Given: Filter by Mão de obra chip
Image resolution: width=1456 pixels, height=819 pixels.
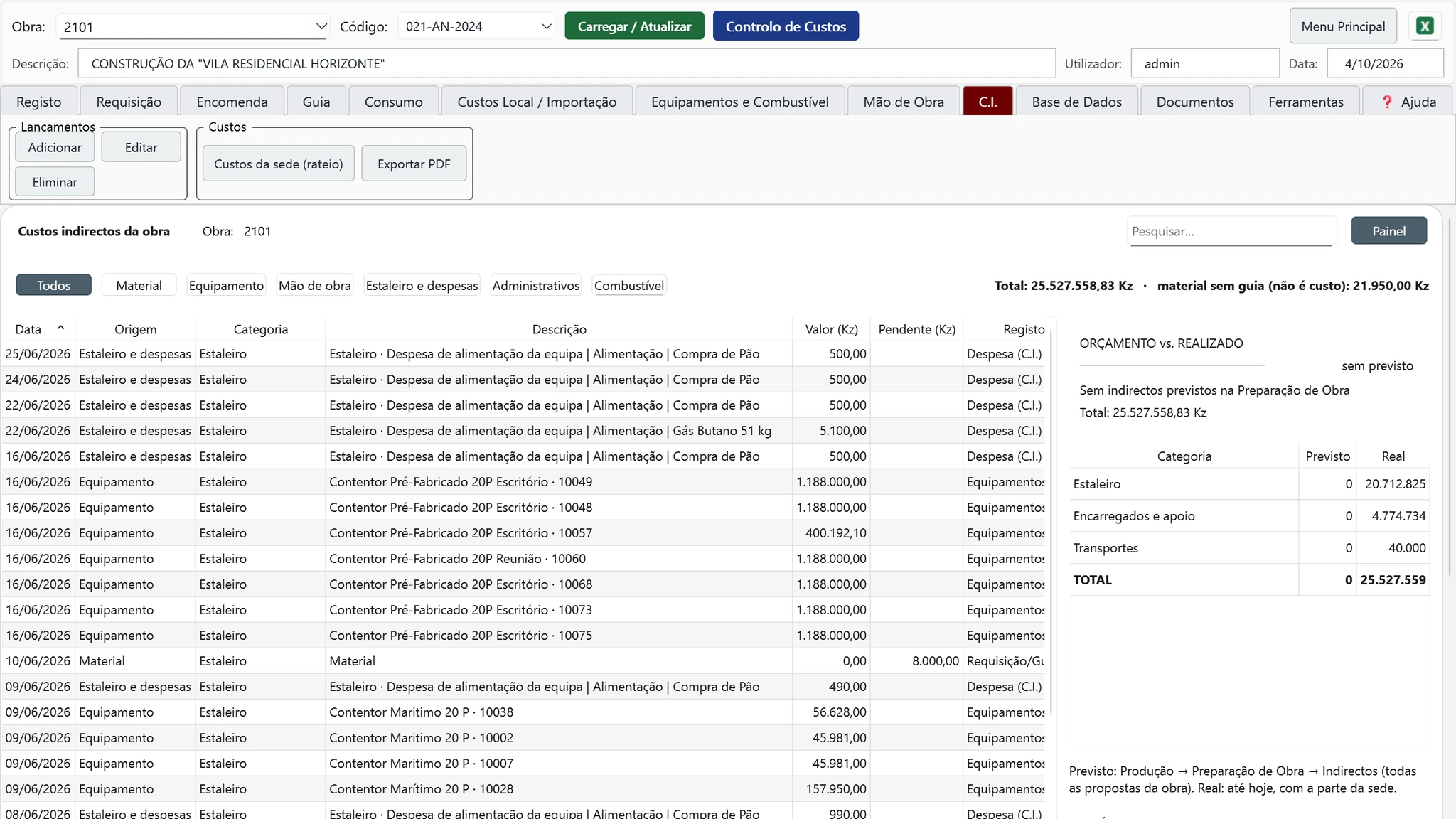Looking at the screenshot, I should [315, 285].
